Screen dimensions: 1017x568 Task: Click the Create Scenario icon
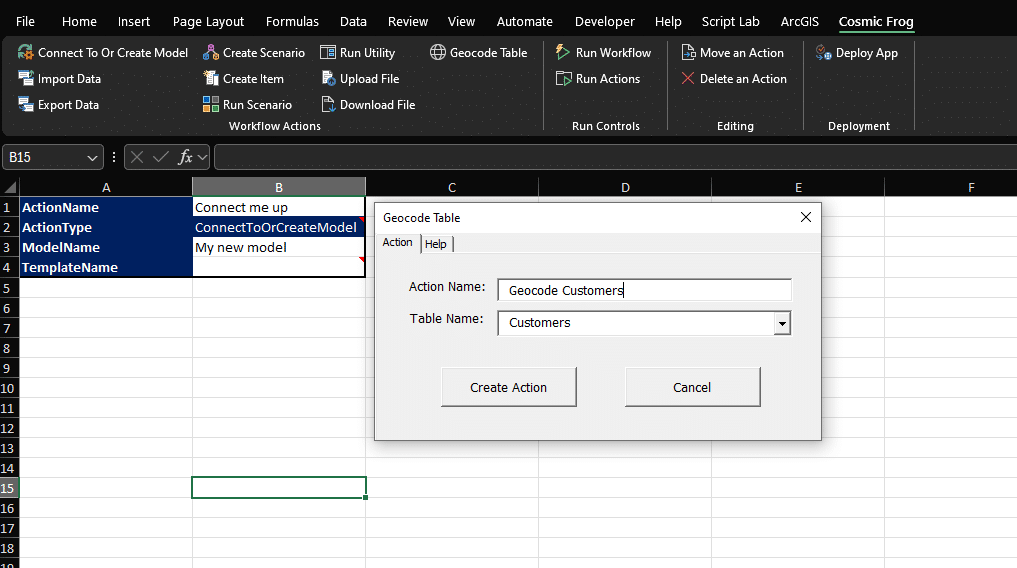(211, 53)
